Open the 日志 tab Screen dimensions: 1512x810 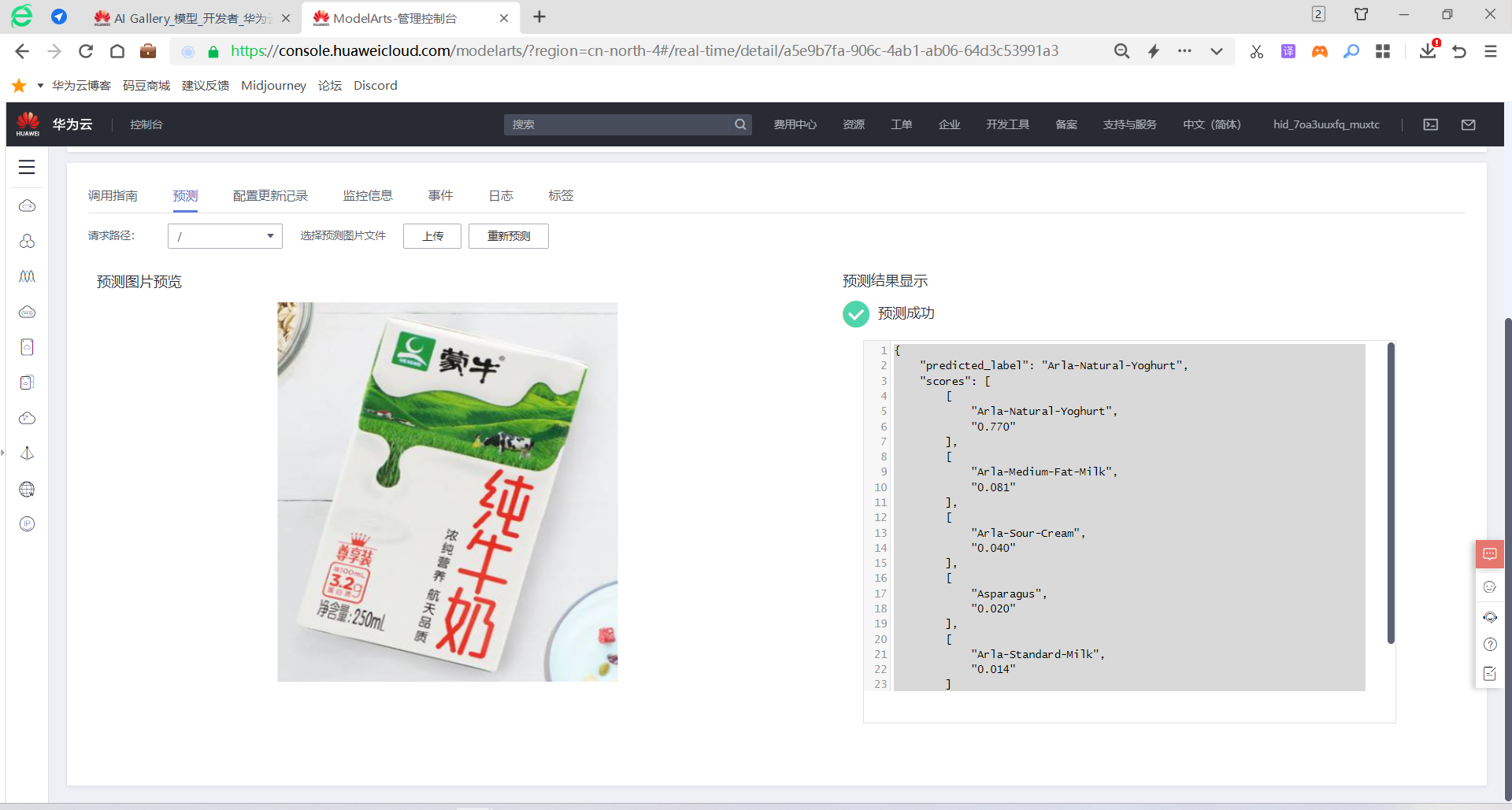[501, 196]
